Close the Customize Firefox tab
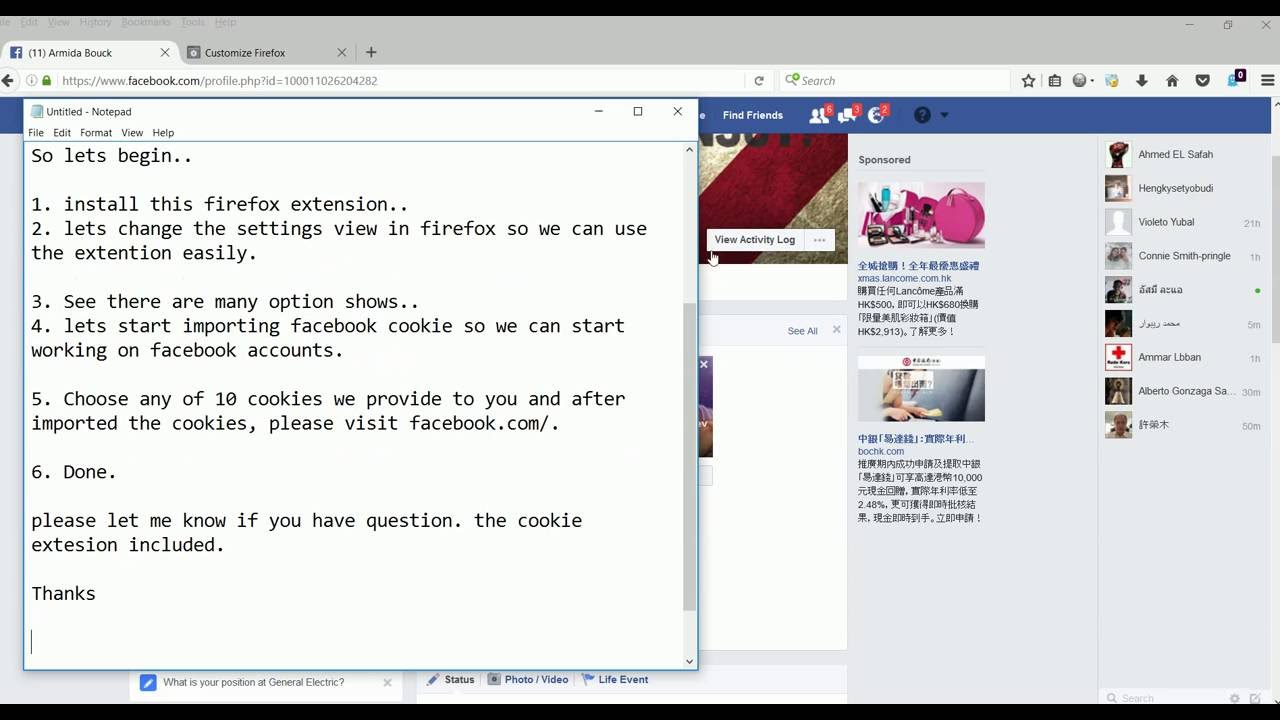The height and width of the screenshot is (720, 1280). [x=341, y=53]
